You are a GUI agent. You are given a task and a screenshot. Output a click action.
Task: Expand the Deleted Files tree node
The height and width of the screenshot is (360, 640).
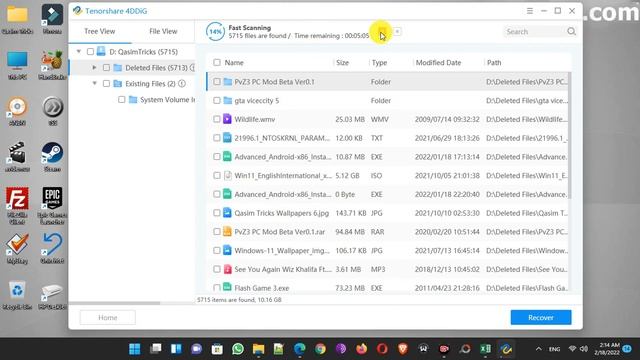(95, 68)
